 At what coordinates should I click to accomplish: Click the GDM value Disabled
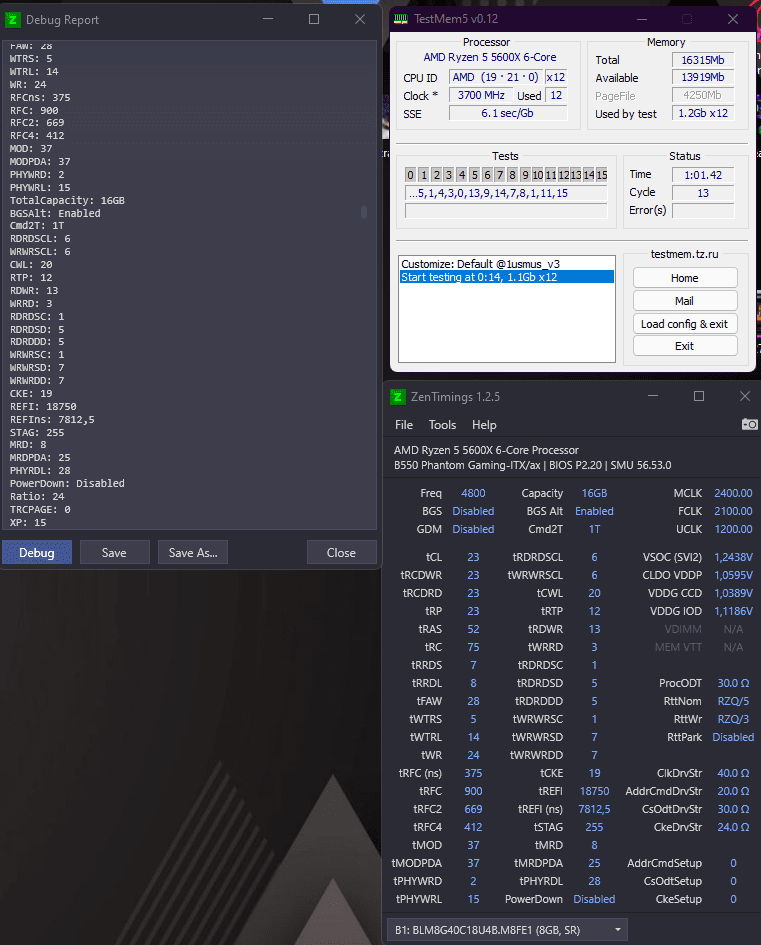(x=473, y=529)
